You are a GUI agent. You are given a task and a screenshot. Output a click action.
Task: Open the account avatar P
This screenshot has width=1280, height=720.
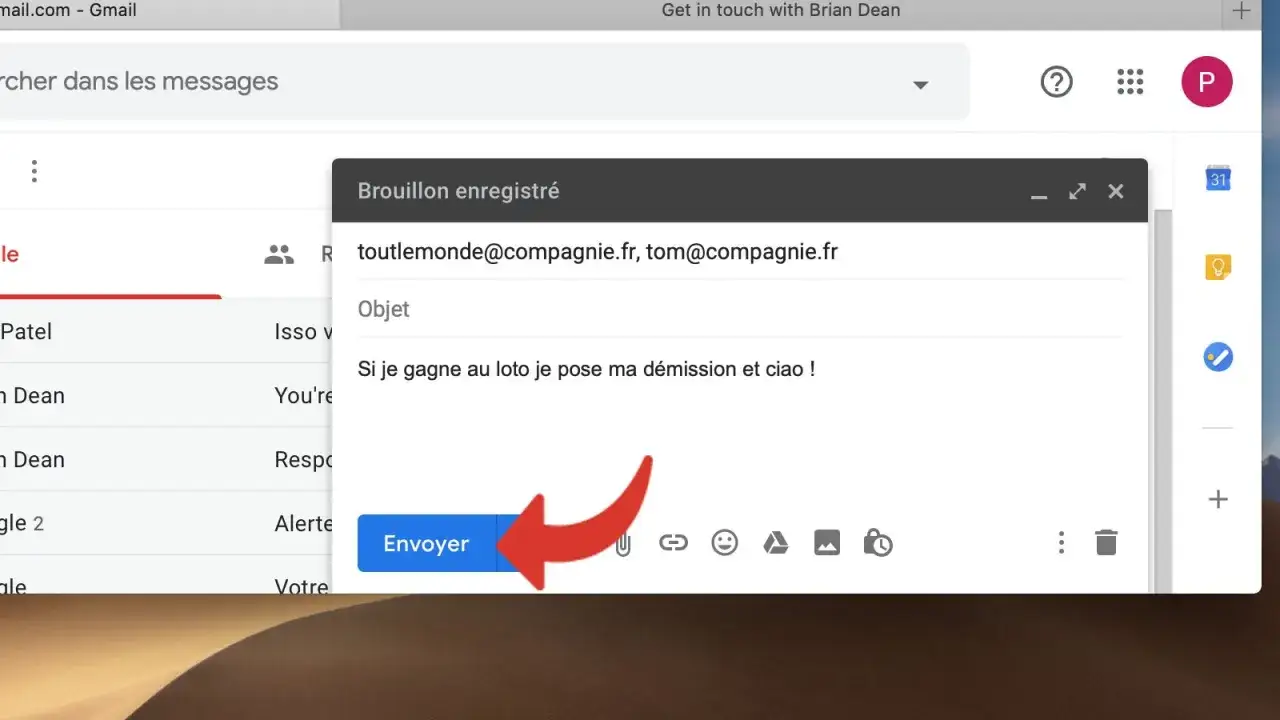[1207, 82]
